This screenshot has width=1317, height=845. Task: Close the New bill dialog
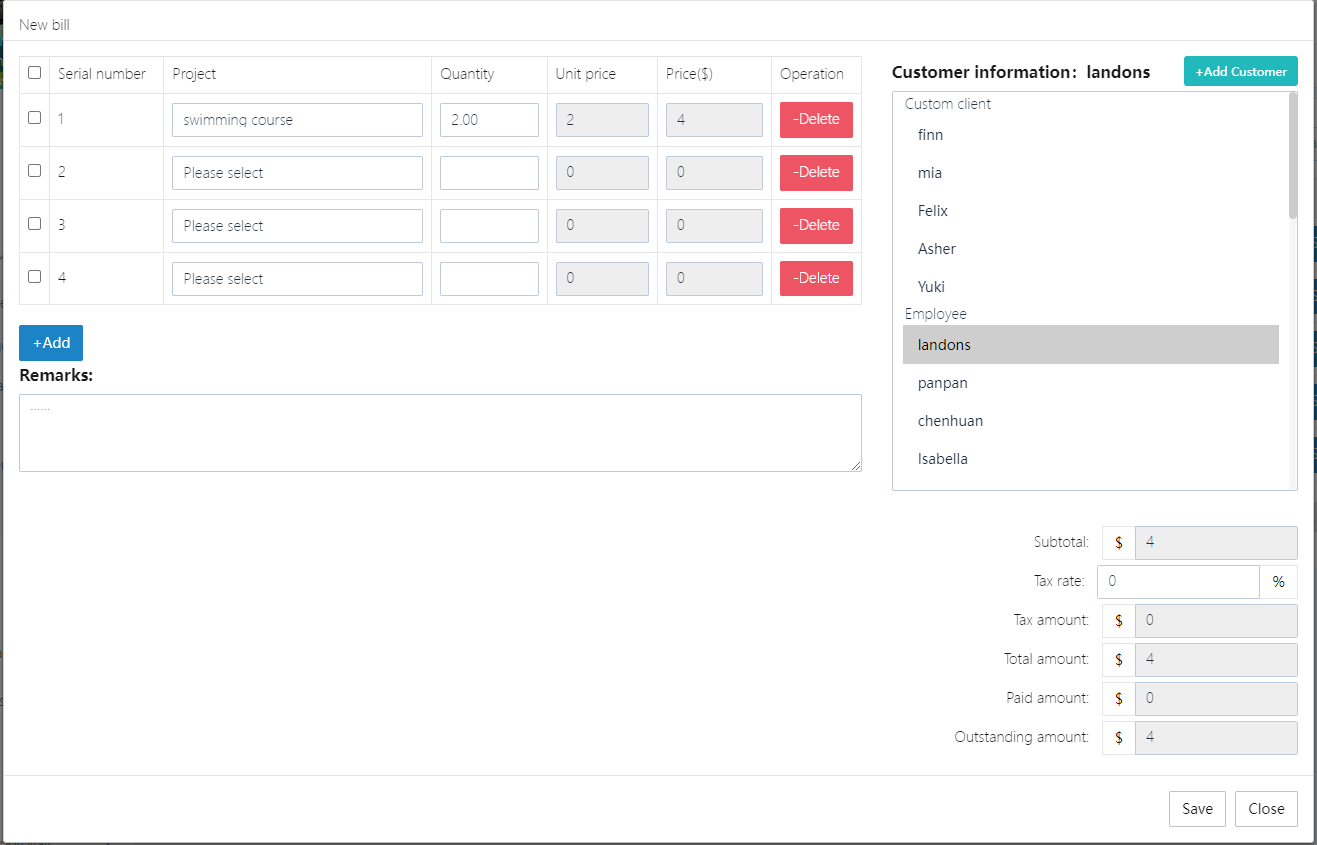(x=1265, y=809)
